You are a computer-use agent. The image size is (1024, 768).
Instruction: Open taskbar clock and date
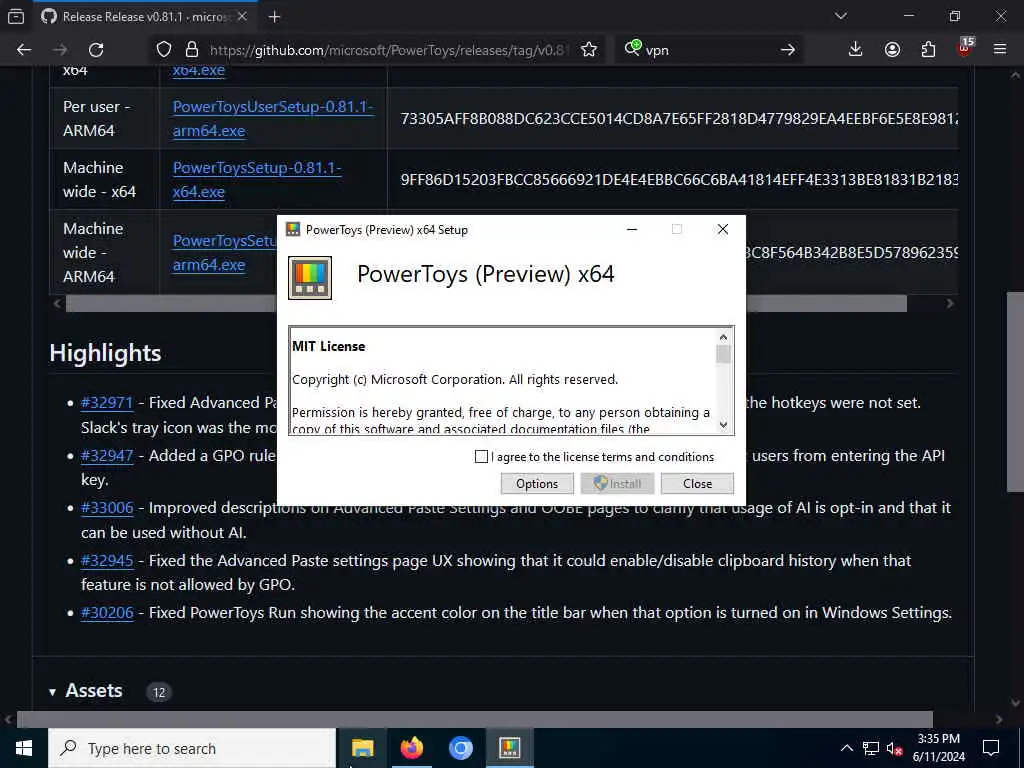tap(938, 748)
